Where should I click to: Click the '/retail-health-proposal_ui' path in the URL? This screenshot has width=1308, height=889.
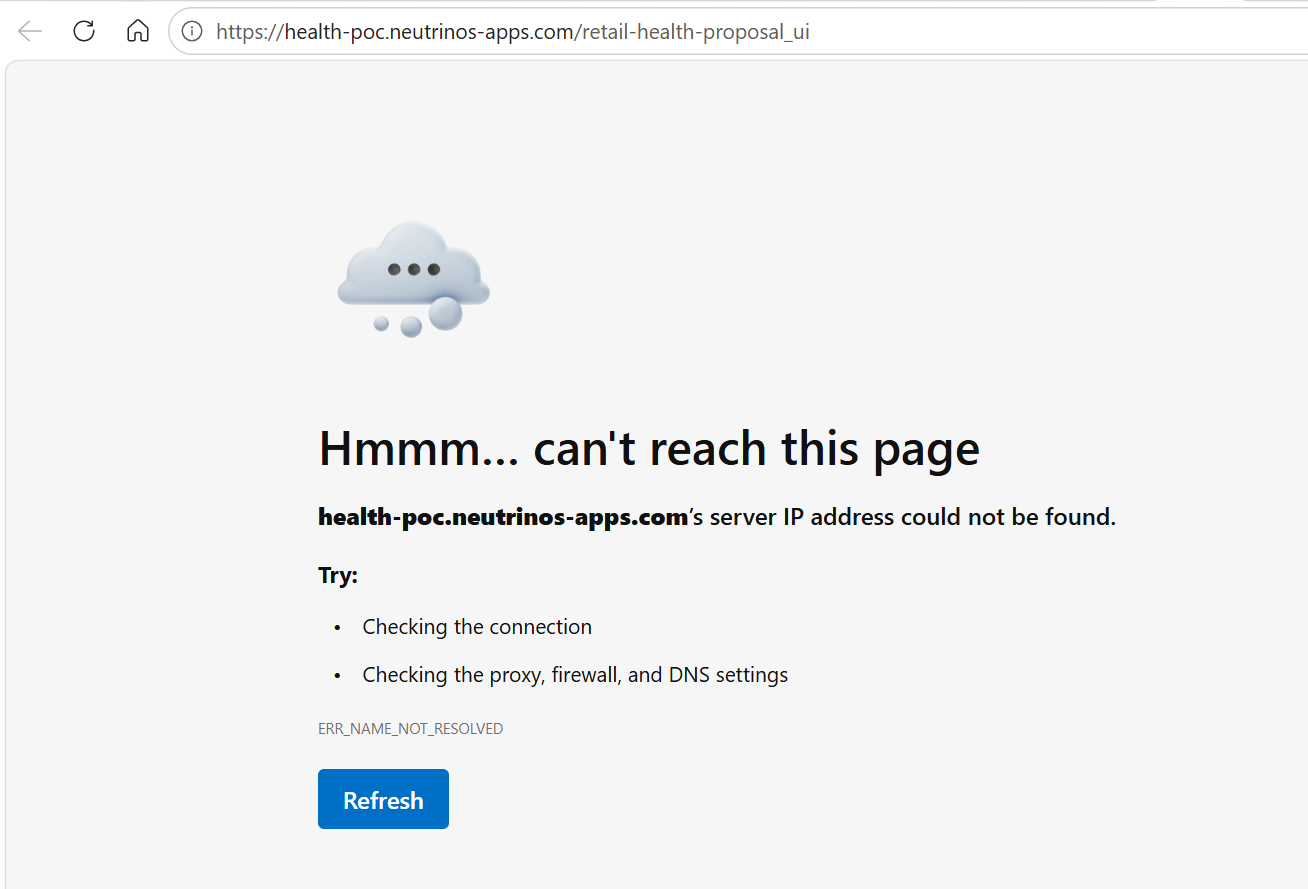(693, 32)
